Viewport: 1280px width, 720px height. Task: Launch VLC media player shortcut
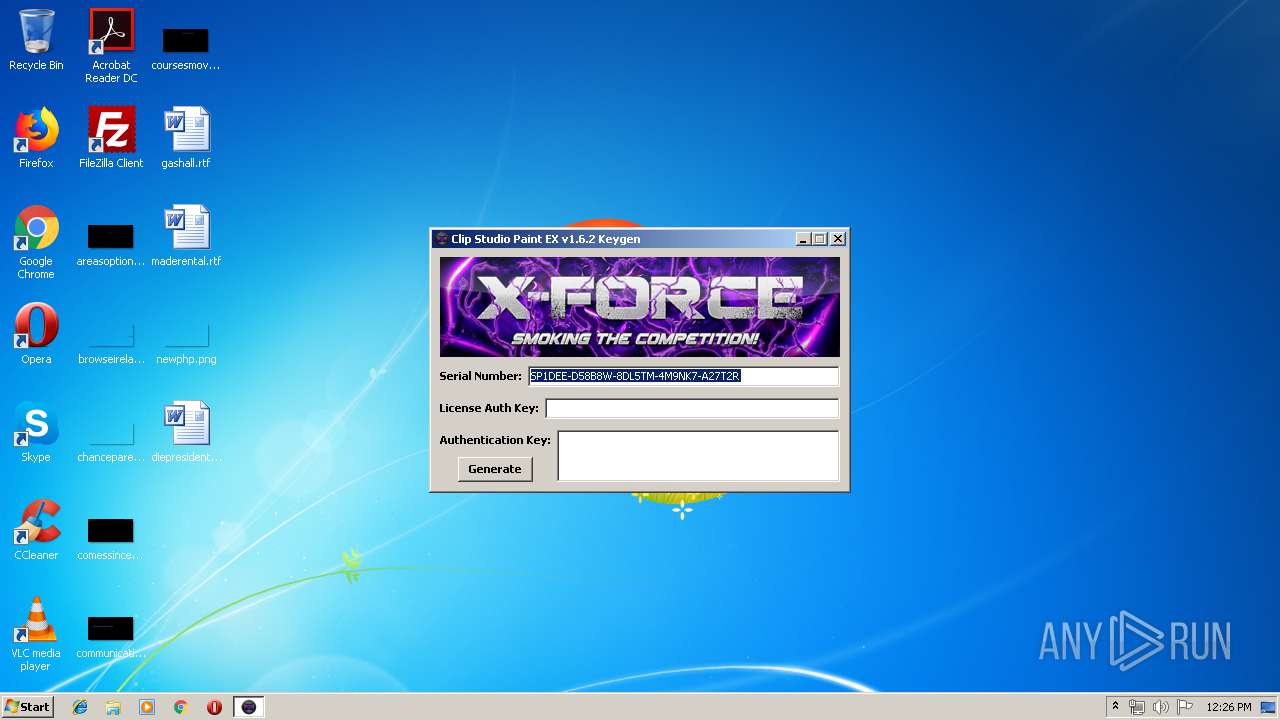(36, 634)
